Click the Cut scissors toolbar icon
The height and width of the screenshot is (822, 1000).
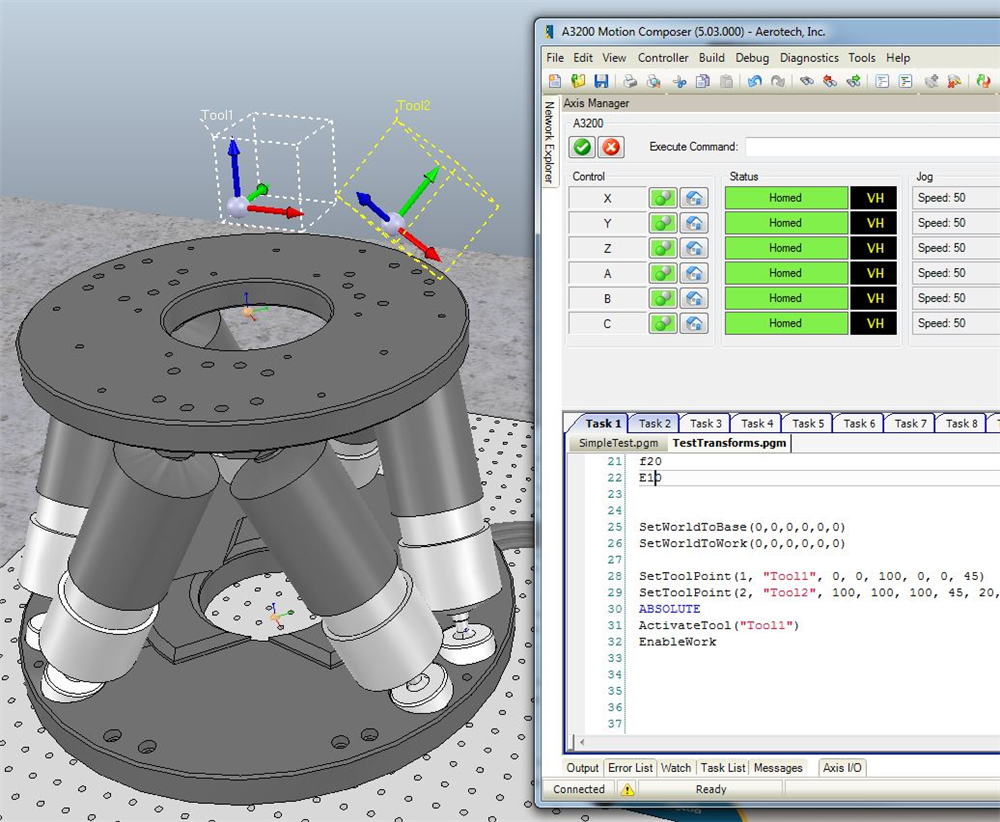(679, 81)
